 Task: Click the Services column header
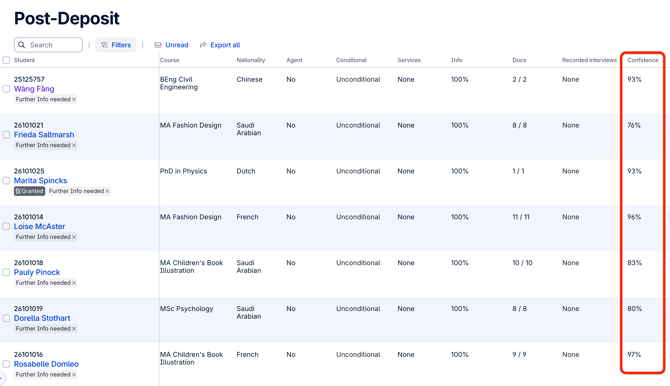click(x=409, y=60)
